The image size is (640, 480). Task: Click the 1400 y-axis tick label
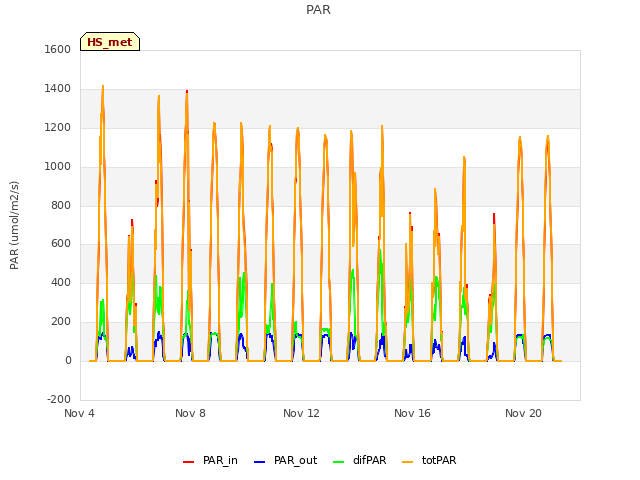(x=58, y=89)
